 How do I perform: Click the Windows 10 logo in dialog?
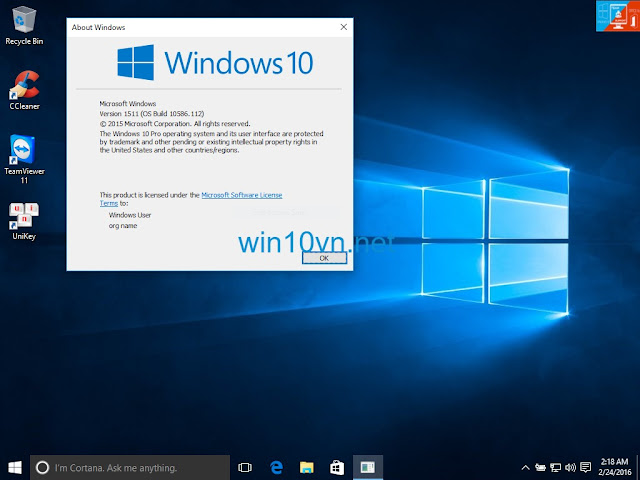click(x=216, y=62)
